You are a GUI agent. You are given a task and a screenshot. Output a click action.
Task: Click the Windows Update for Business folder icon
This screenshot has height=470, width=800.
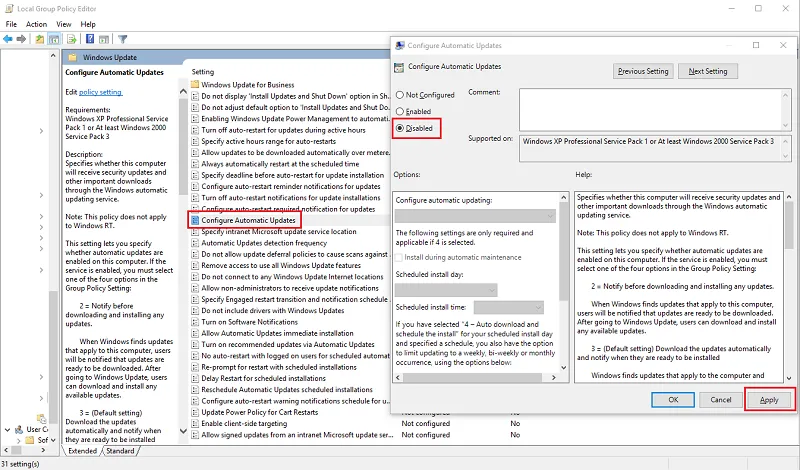(x=195, y=85)
